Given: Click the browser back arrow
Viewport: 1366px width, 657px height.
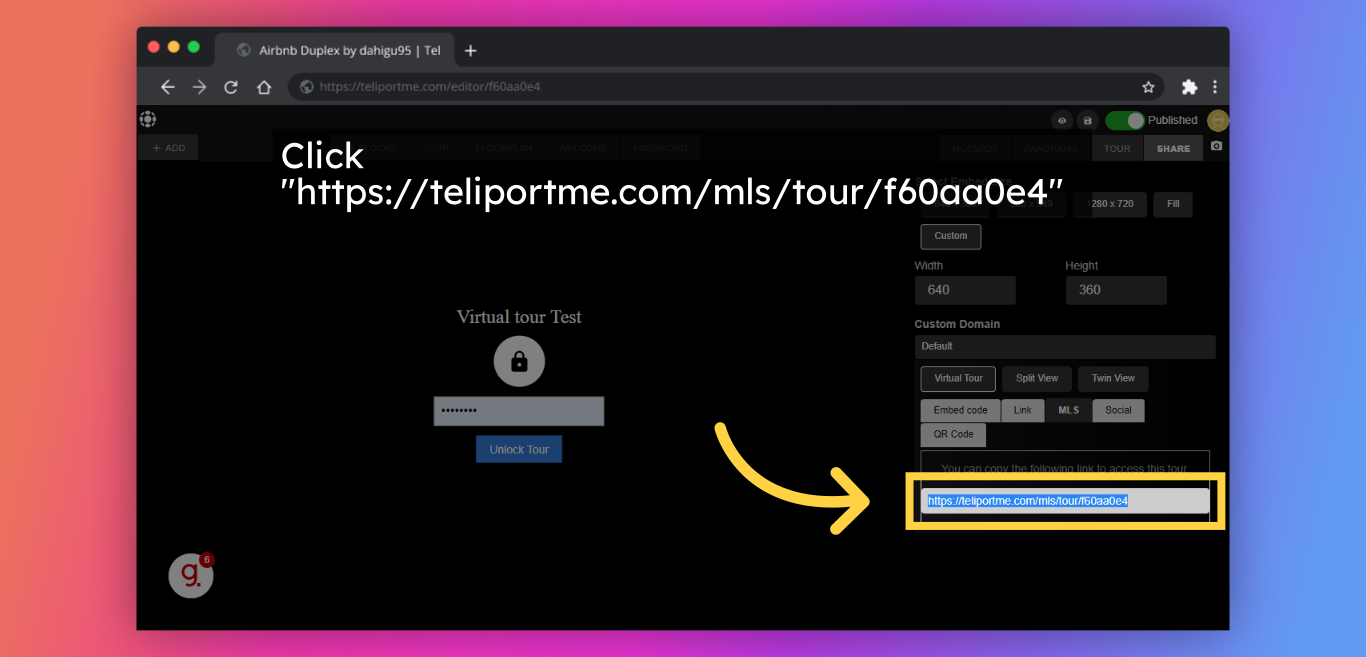Looking at the screenshot, I should point(167,87).
